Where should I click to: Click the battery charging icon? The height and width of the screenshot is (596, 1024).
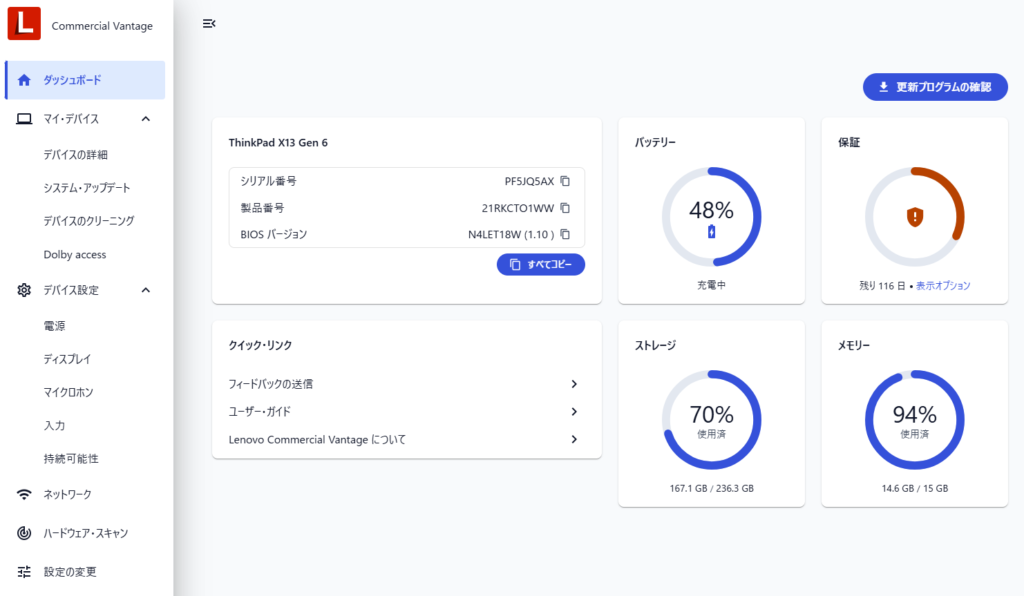[x=711, y=232]
